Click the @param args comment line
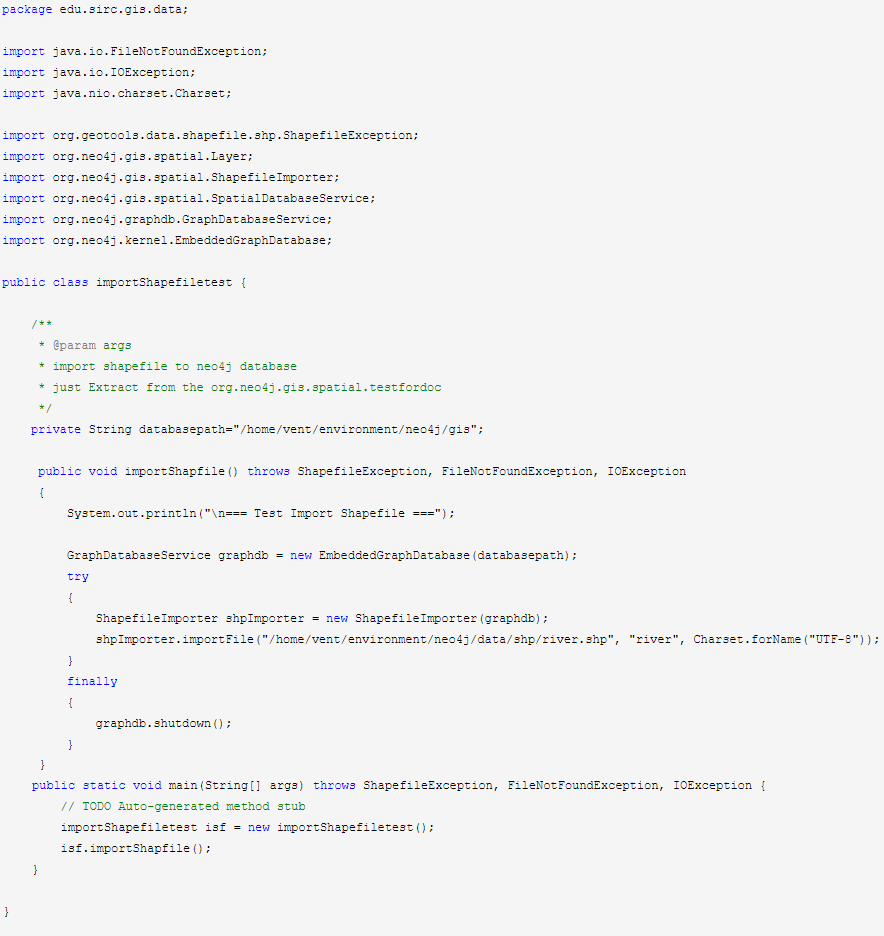 tap(85, 345)
